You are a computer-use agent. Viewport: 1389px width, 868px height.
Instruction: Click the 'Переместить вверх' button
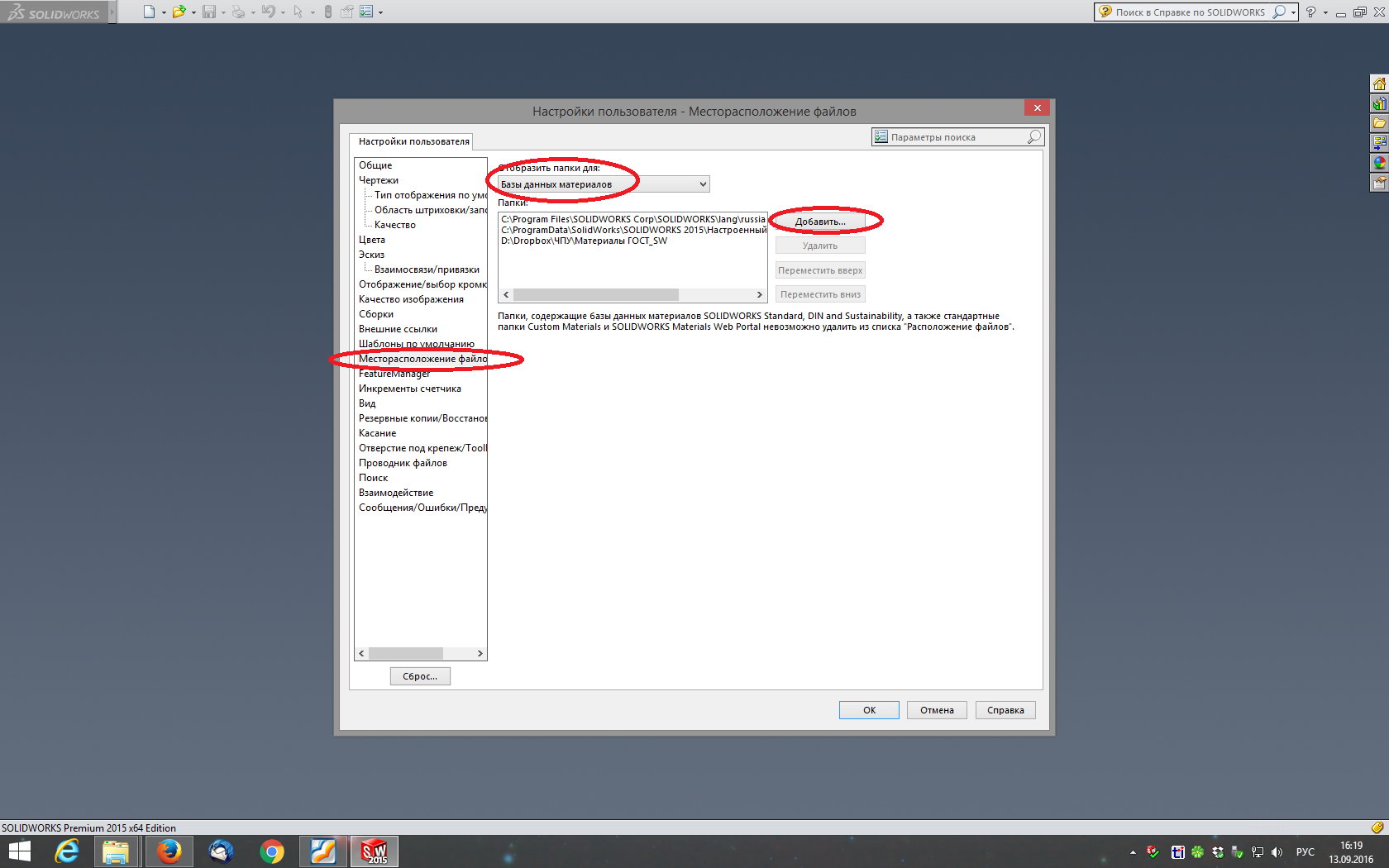(820, 270)
